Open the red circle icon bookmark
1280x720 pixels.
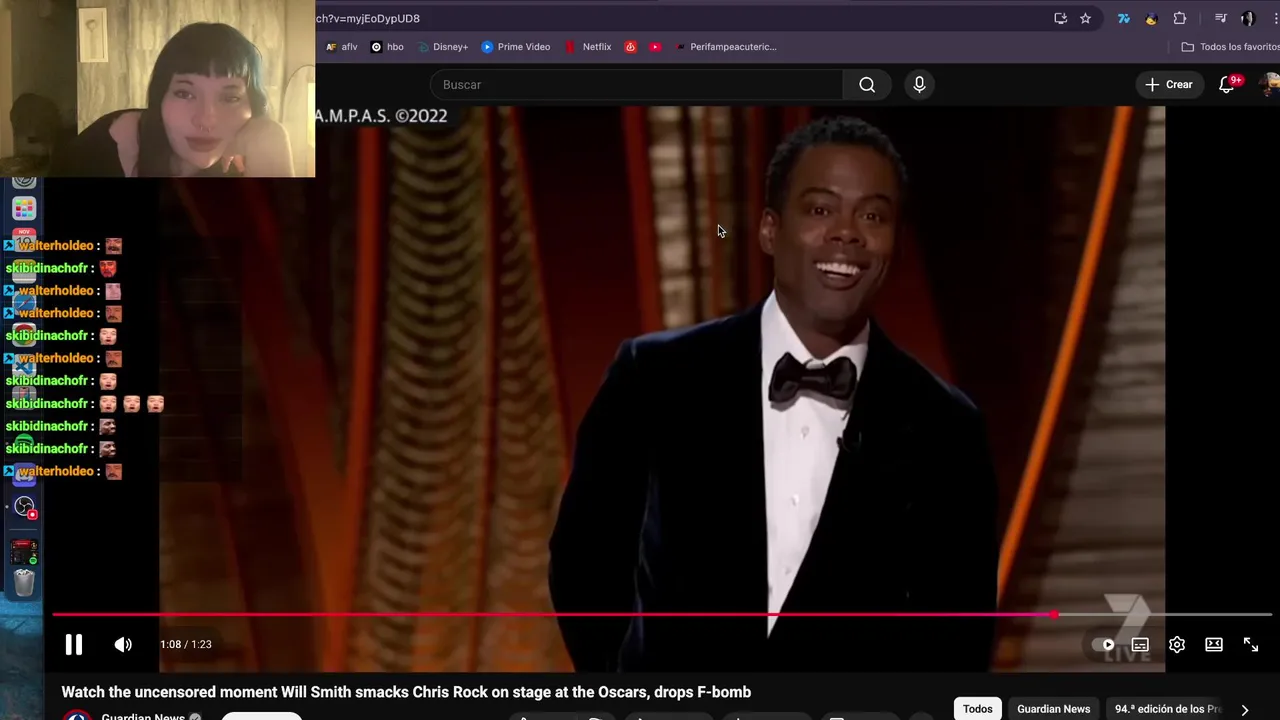coord(630,47)
